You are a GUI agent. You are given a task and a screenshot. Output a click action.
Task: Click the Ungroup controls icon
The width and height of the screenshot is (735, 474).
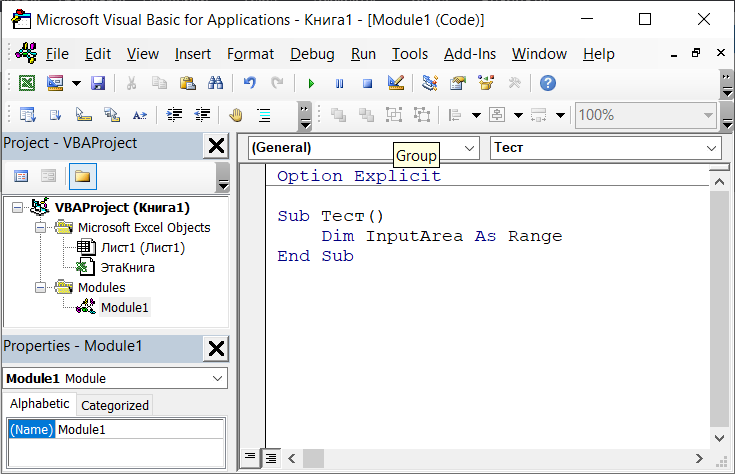point(422,115)
